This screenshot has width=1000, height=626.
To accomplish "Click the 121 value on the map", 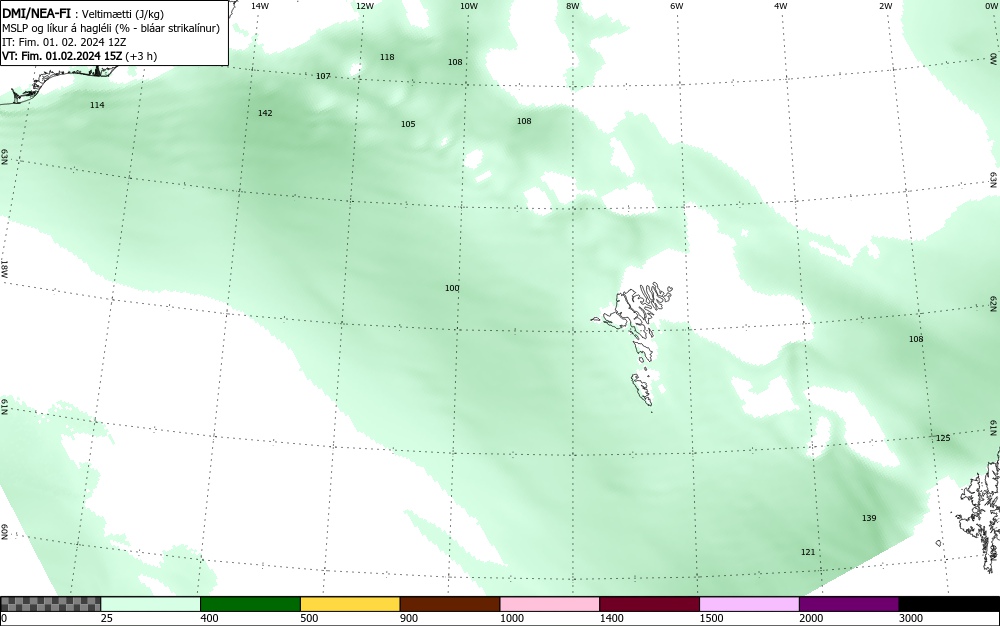I will coord(808,552).
